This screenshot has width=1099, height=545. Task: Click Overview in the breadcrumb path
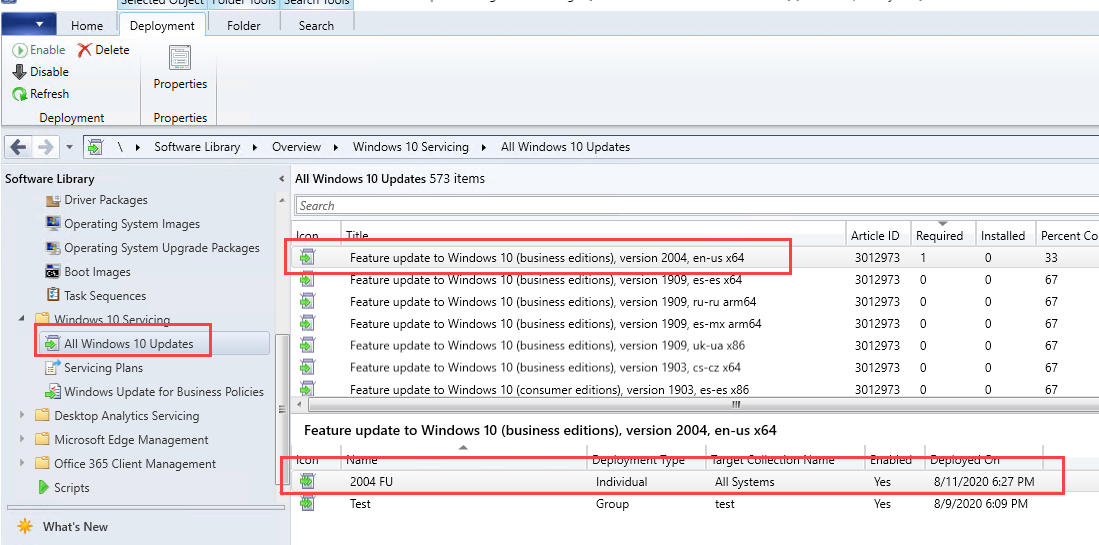pyautogui.click(x=296, y=147)
